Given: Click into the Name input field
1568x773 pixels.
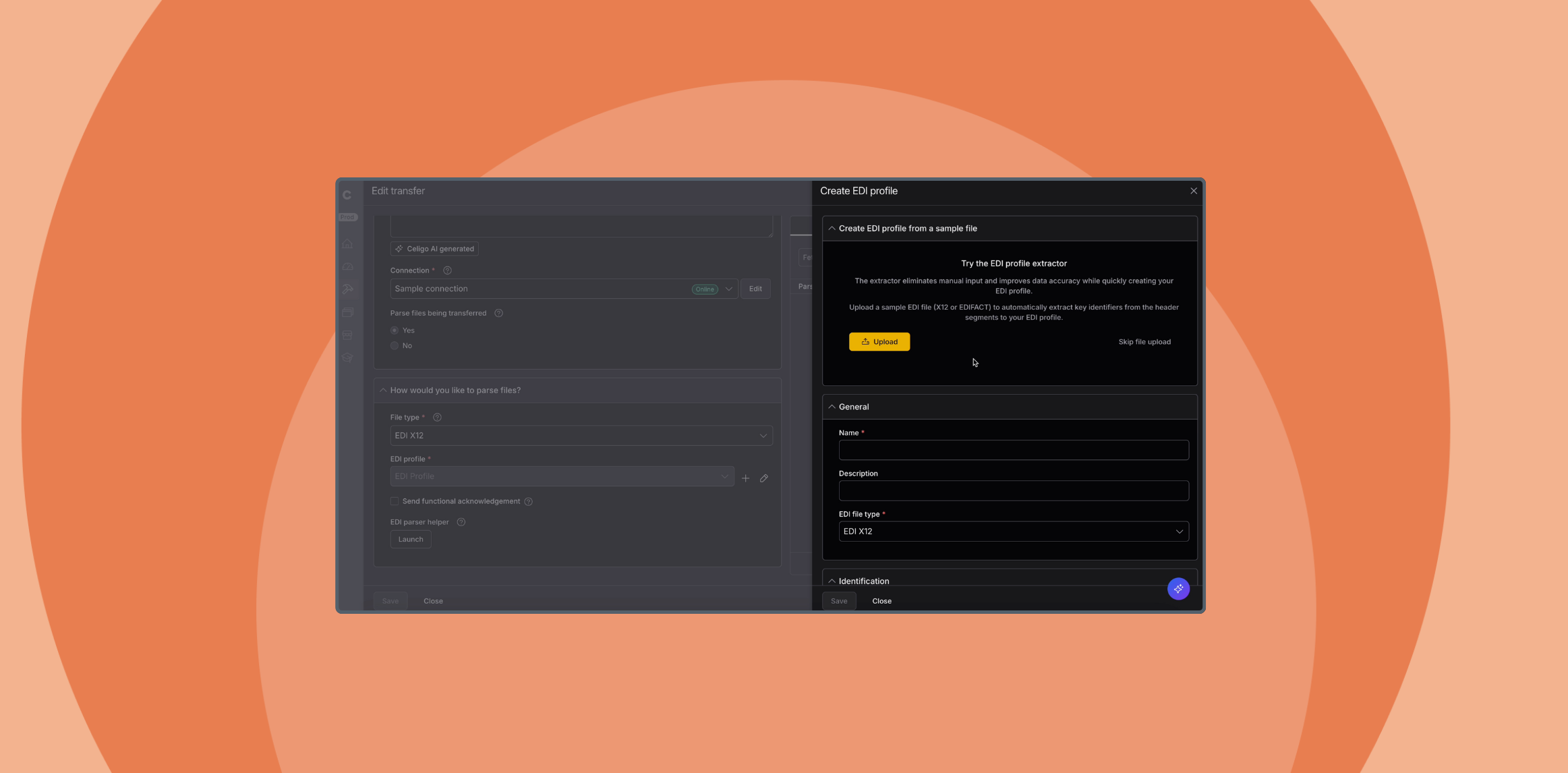Looking at the screenshot, I should click(1013, 450).
